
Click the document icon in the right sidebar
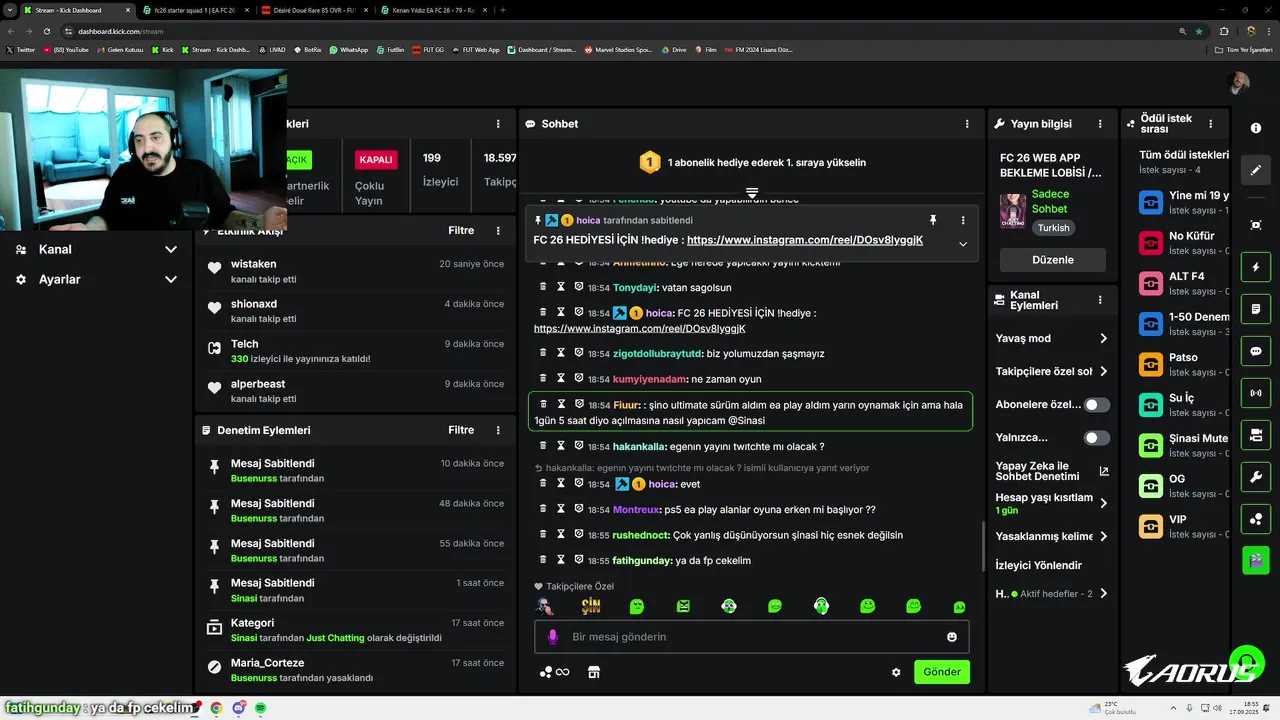click(x=1256, y=310)
